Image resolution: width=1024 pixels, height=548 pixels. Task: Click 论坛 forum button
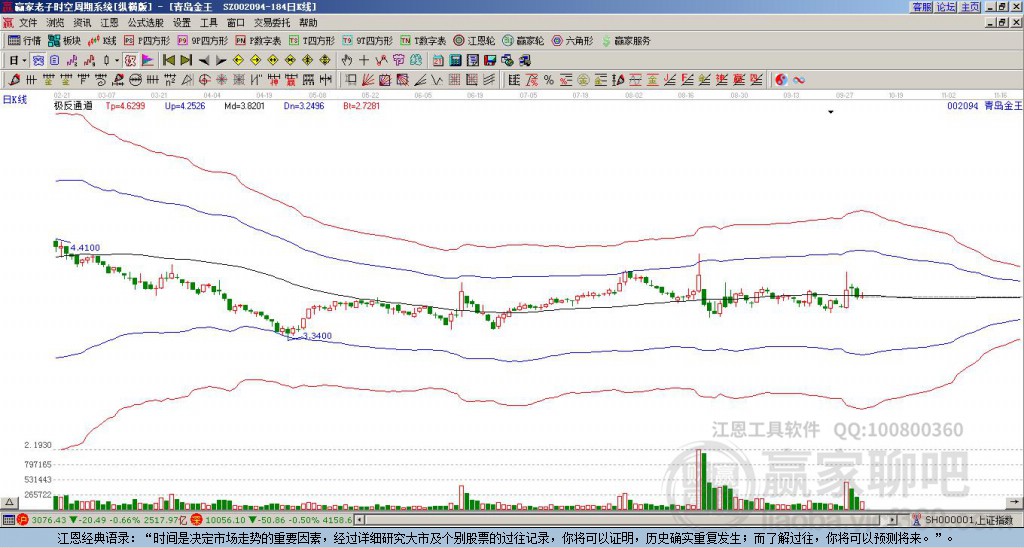(x=946, y=7)
